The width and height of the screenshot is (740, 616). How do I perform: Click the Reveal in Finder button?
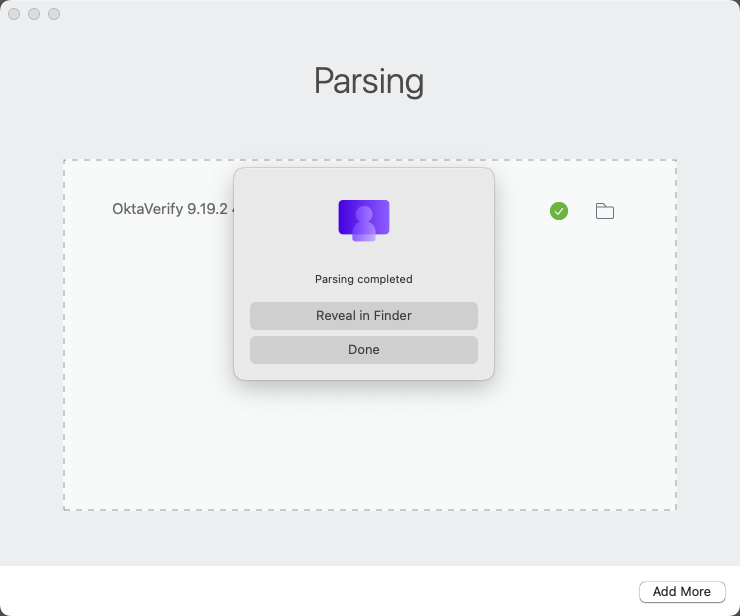[x=364, y=316]
